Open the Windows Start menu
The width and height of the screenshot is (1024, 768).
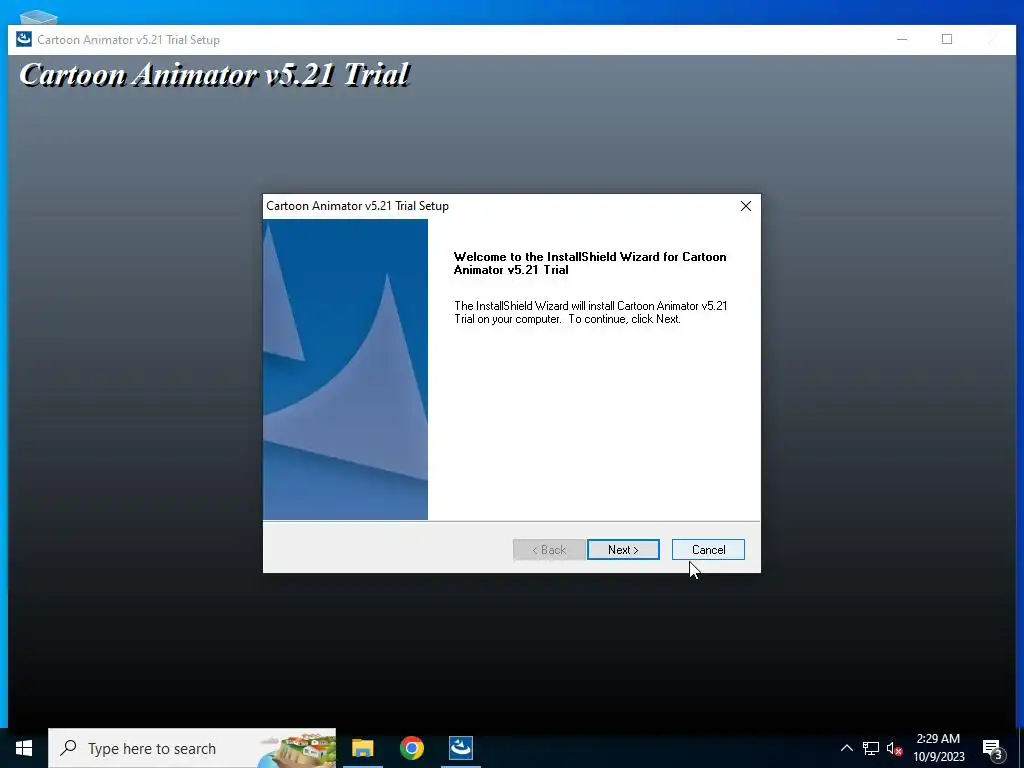(x=24, y=748)
